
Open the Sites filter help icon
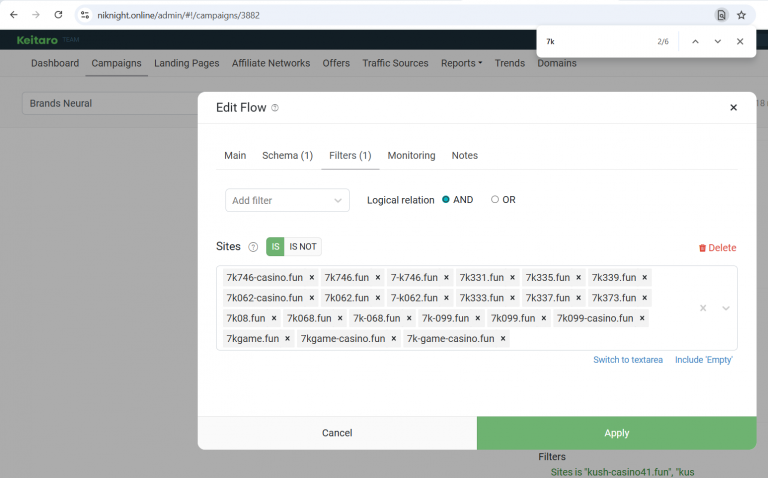[x=253, y=247]
